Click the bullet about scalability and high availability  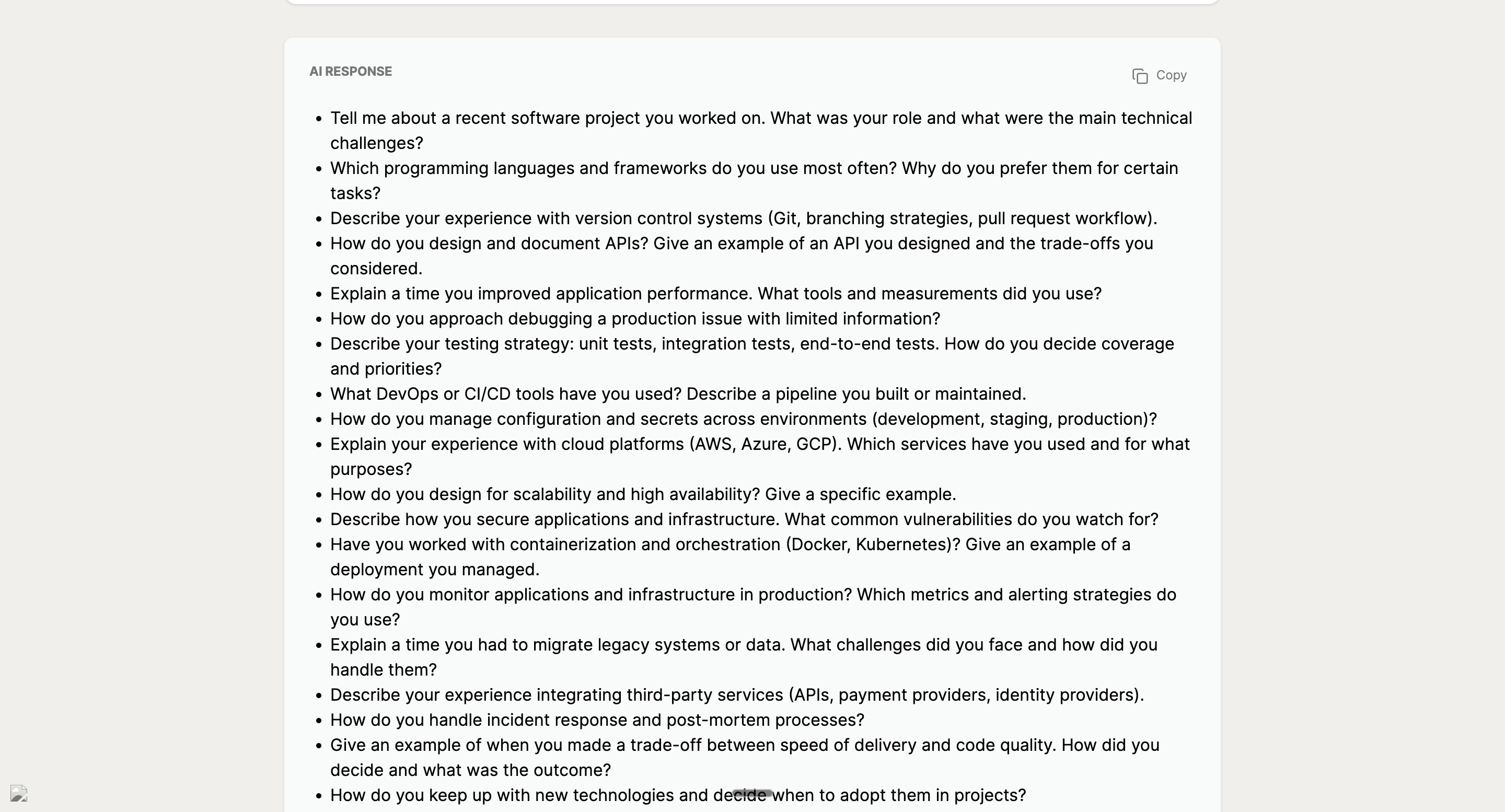[643, 494]
